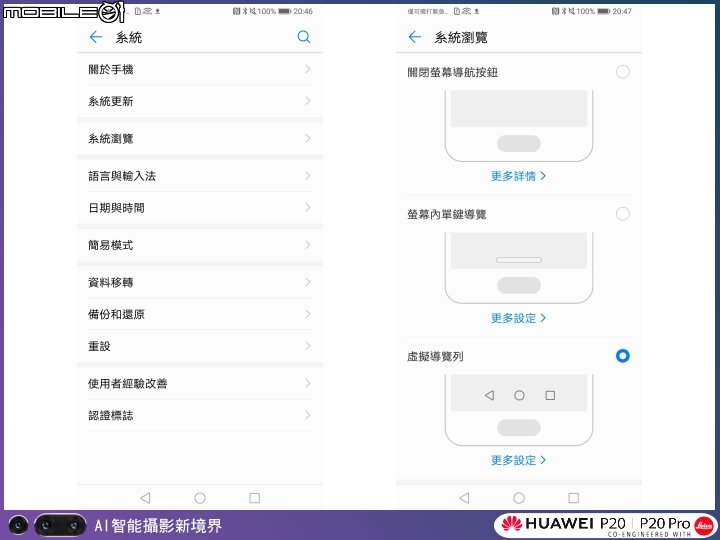This screenshot has width=720, height=540.
Task: Click 虛擬導覽列 preview illustration
Action: [519, 410]
